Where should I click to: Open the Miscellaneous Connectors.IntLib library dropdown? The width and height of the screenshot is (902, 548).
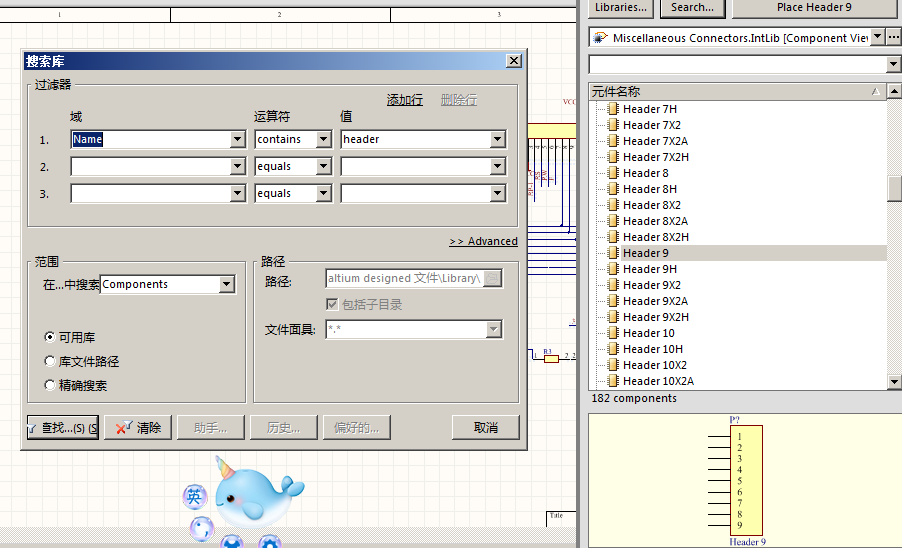click(877, 37)
